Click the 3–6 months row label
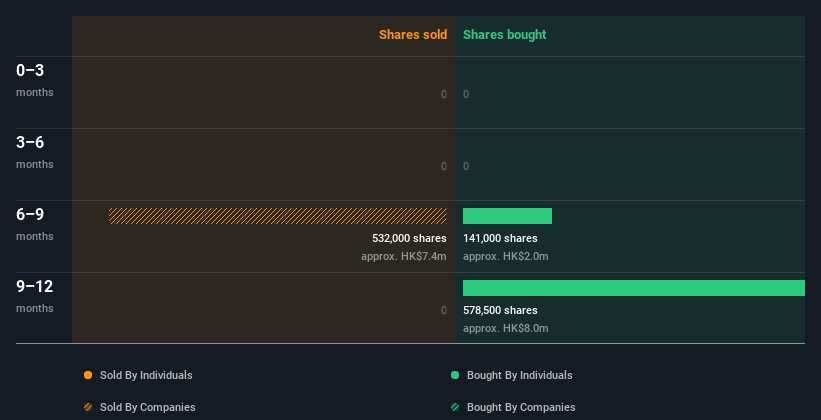This screenshot has height=420, width=821. [x=35, y=152]
